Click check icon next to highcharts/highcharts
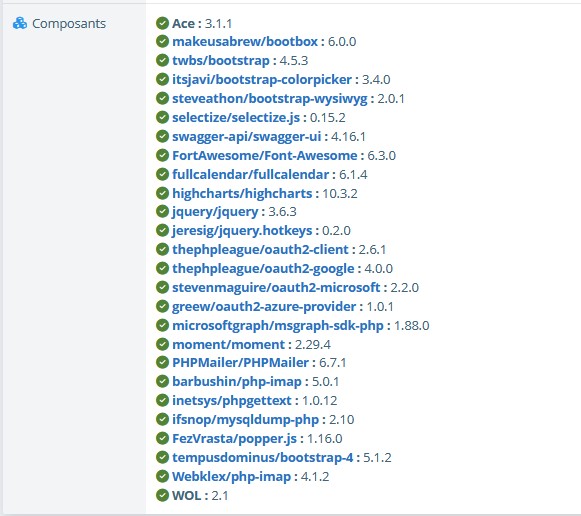This screenshot has width=581, height=516. [162, 193]
